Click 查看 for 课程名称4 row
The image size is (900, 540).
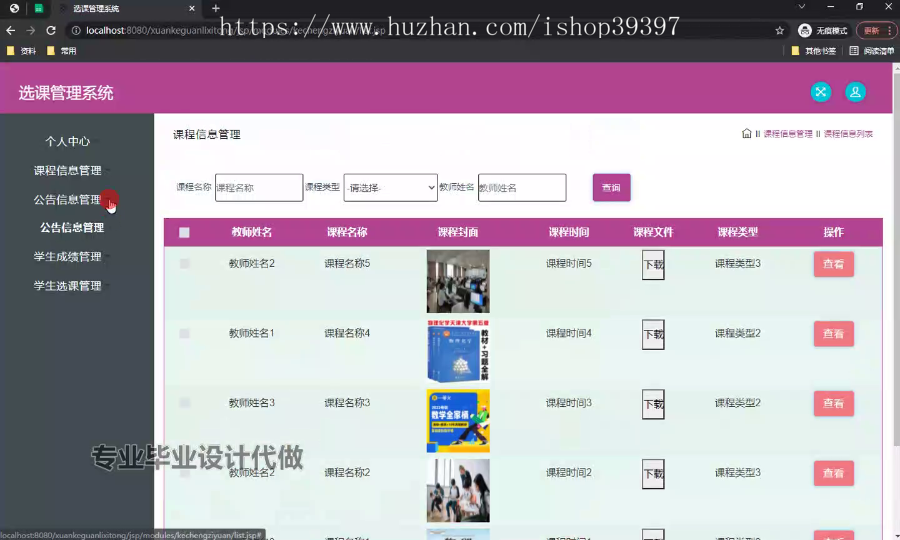click(833, 334)
